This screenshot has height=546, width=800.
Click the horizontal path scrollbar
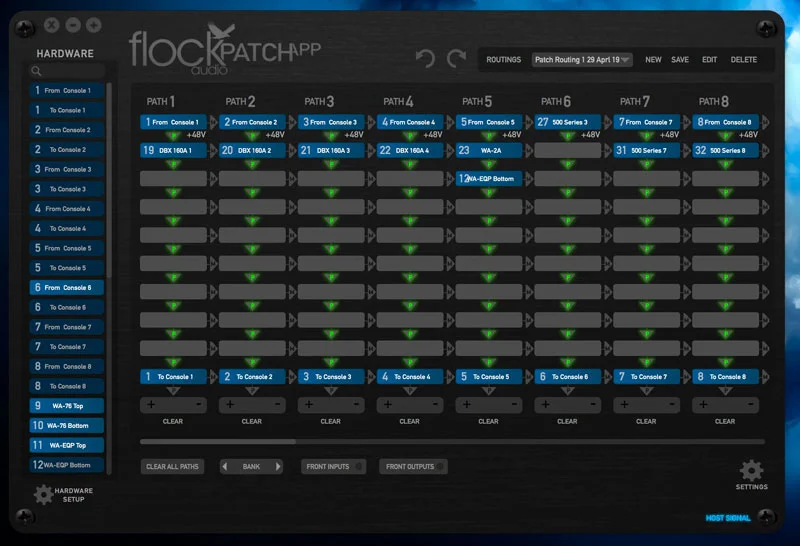(x=218, y=441)
